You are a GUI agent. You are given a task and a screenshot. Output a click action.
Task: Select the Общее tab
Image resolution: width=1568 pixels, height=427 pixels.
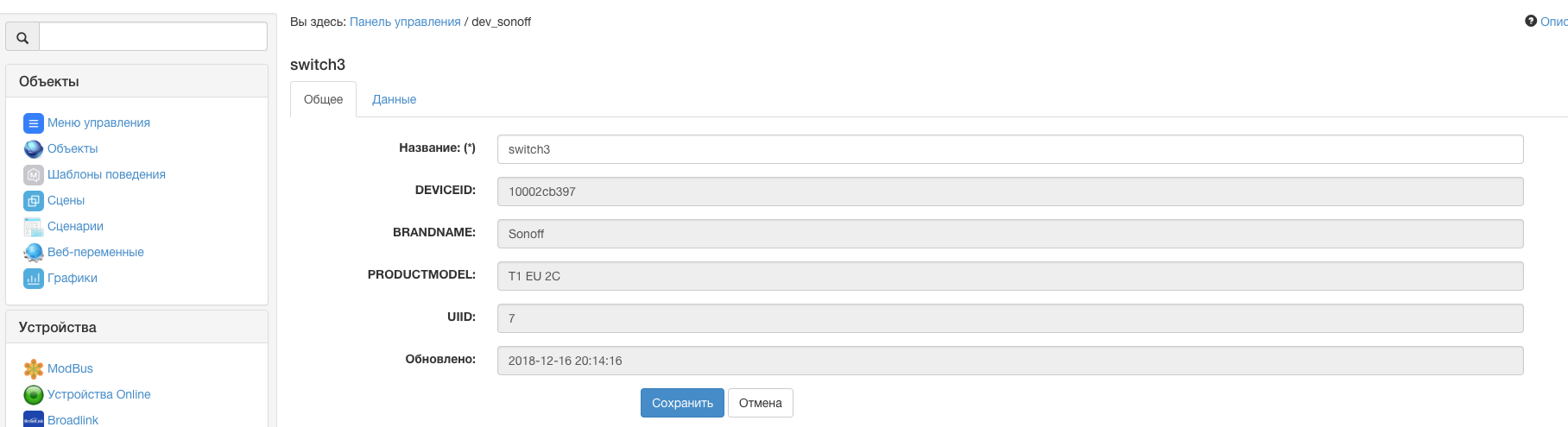coord(323,100)
